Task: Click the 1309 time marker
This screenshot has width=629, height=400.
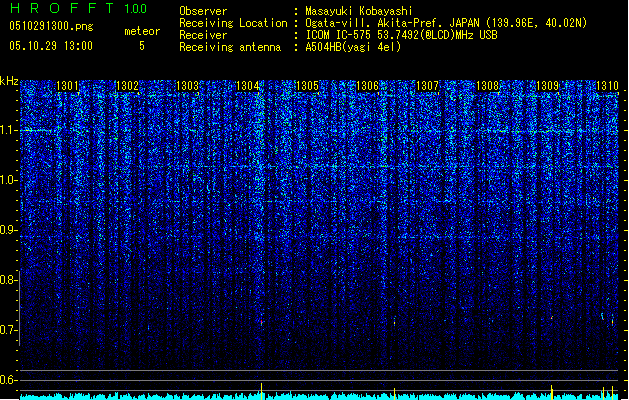Action: 548,86
